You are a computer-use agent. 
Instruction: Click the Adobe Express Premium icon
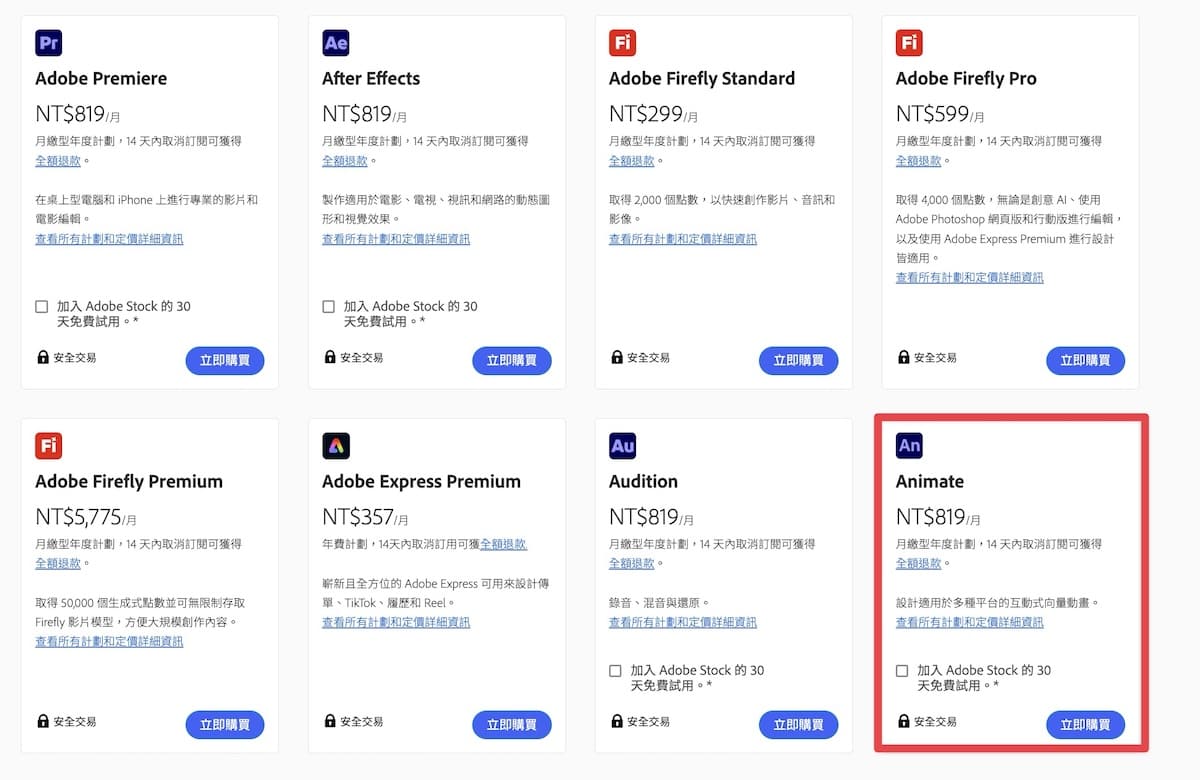pyautogui.click(x=336, y=446)
